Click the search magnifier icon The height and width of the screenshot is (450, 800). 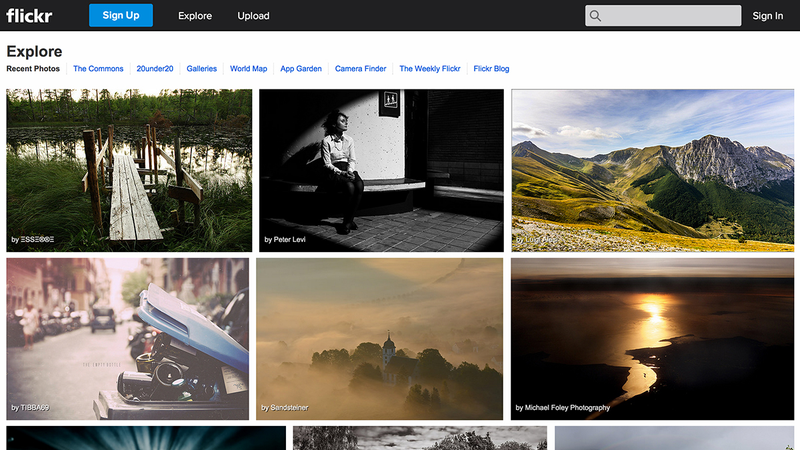point(595,16)
